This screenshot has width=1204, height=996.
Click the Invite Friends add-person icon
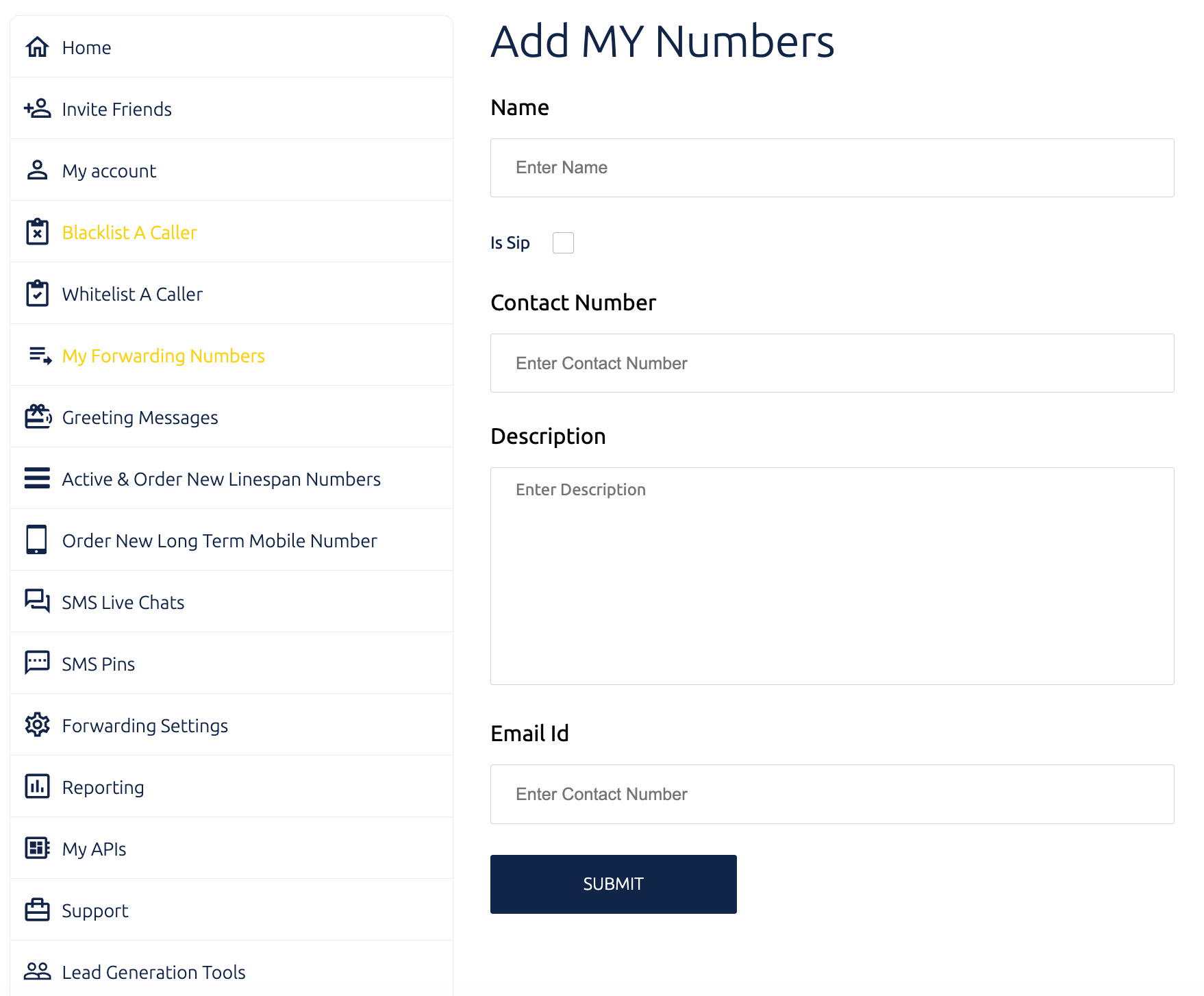pyautogui.click(x=37, y=108)
